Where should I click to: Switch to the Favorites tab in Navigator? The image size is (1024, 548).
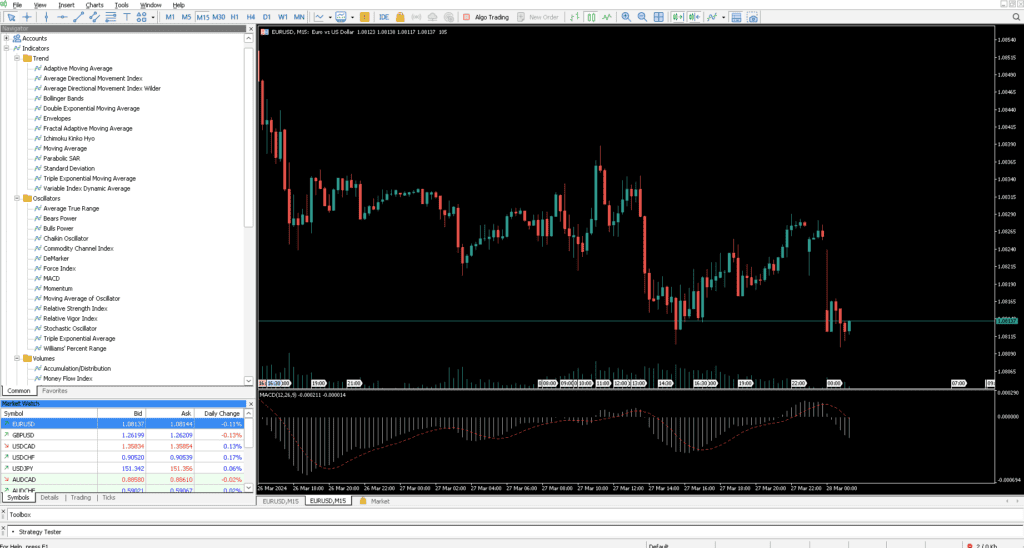[55, 391]
